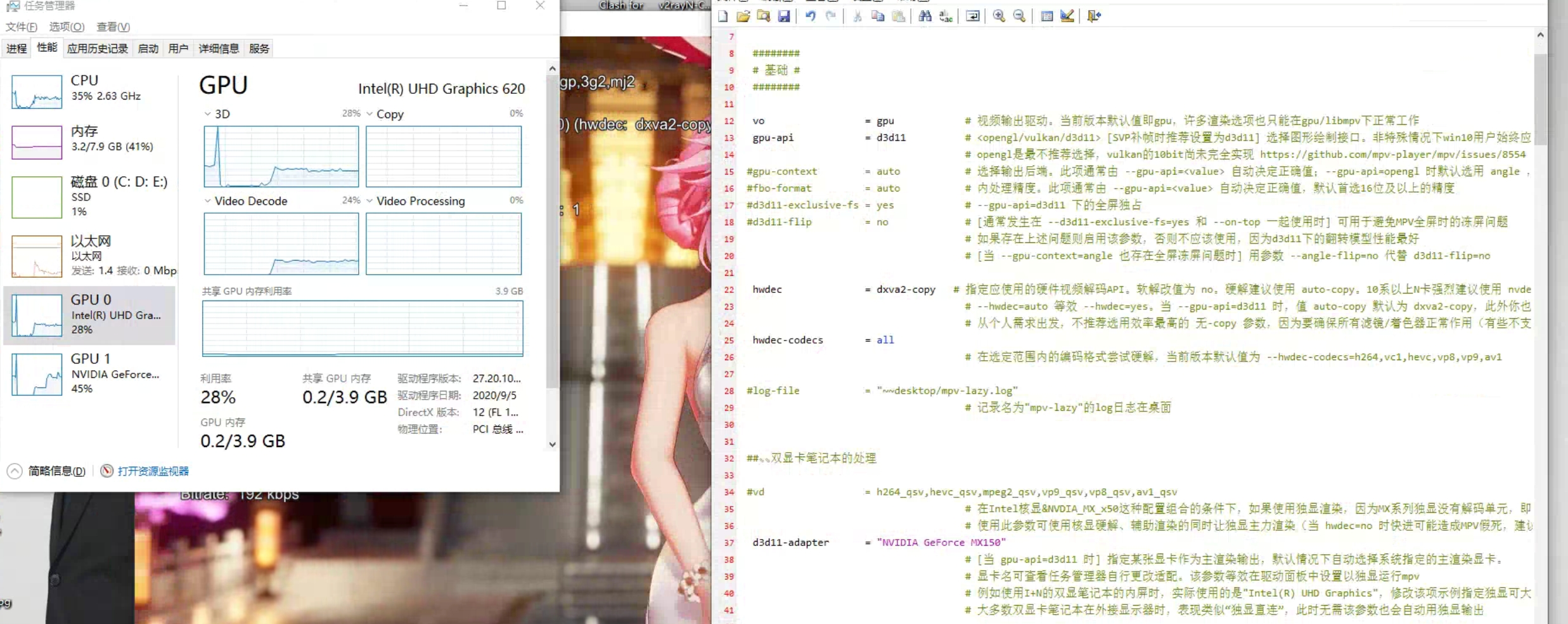Select CPU in the performance sidebar

point(90,91)
